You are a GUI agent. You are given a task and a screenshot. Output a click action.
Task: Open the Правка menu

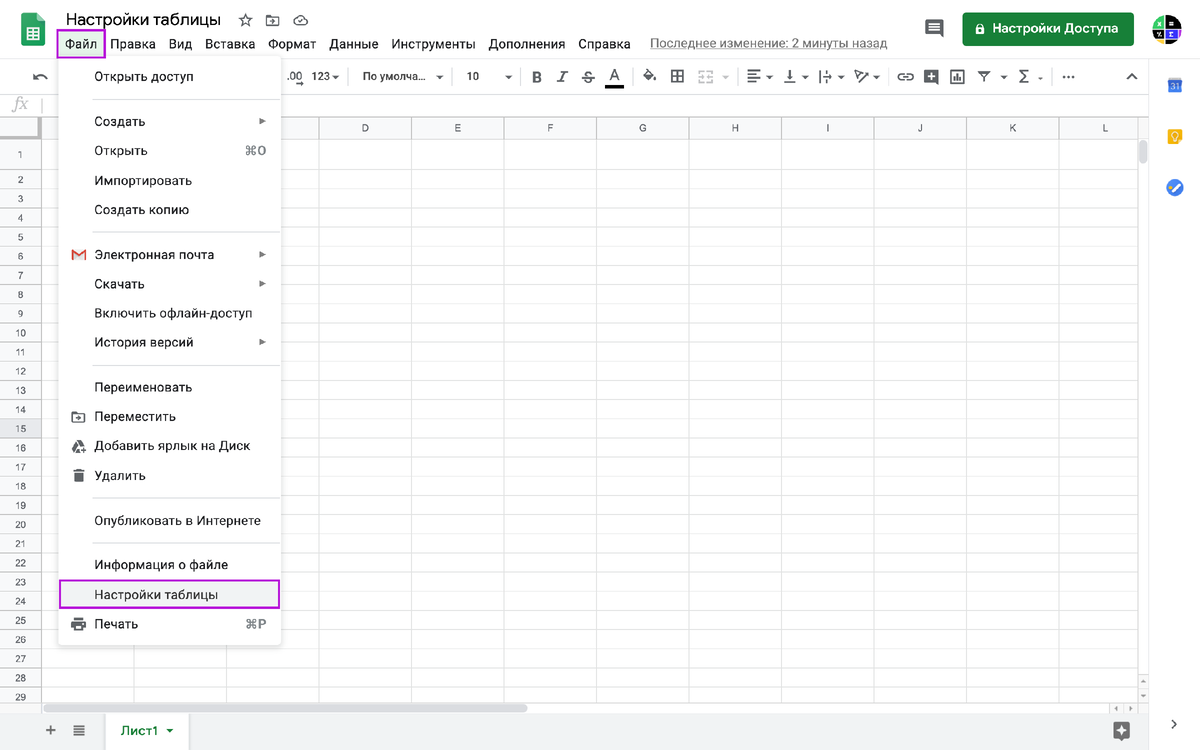click(133, 44)
